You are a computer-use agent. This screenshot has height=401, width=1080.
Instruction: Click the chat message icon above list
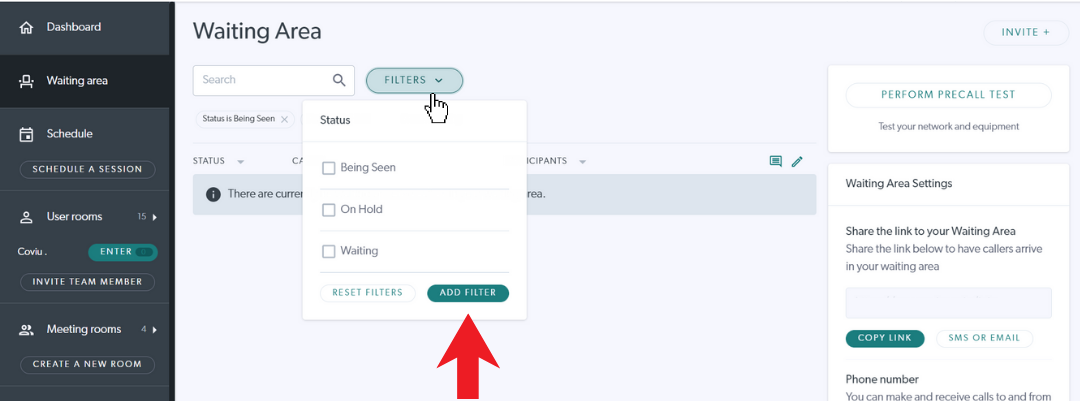(x=776, y=161)
